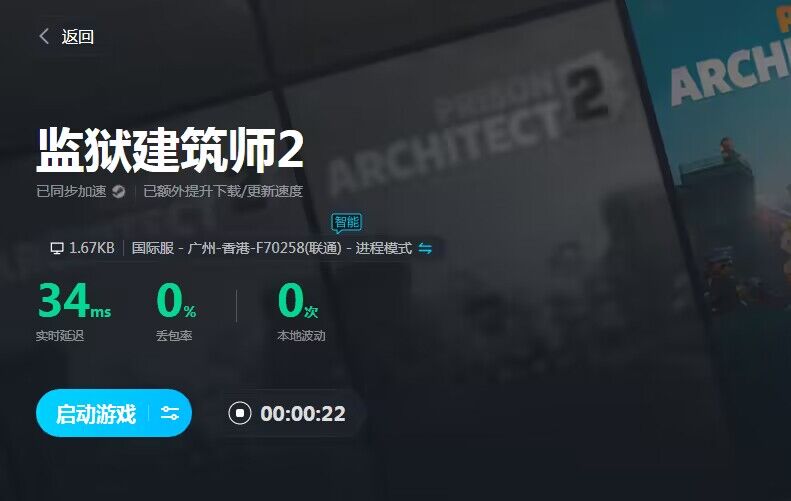The height and width of the screenshot is (501, 791).
Task: Click the Steam sync icon beside 已同步加速
Action: click(119, 191)
